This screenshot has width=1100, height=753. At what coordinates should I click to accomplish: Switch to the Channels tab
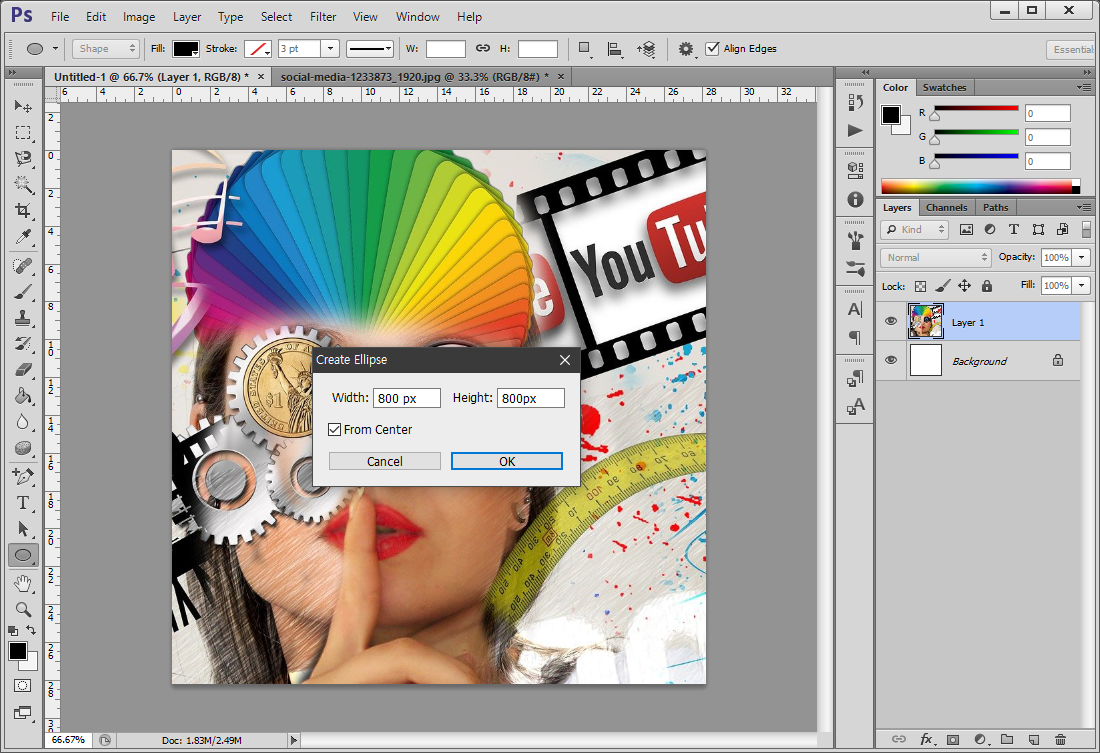(x=945, y=207)
